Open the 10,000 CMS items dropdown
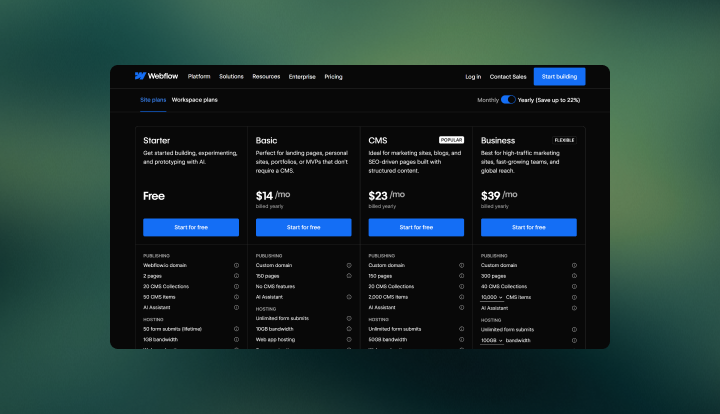The image size is (720, 414). coord(491,297)
